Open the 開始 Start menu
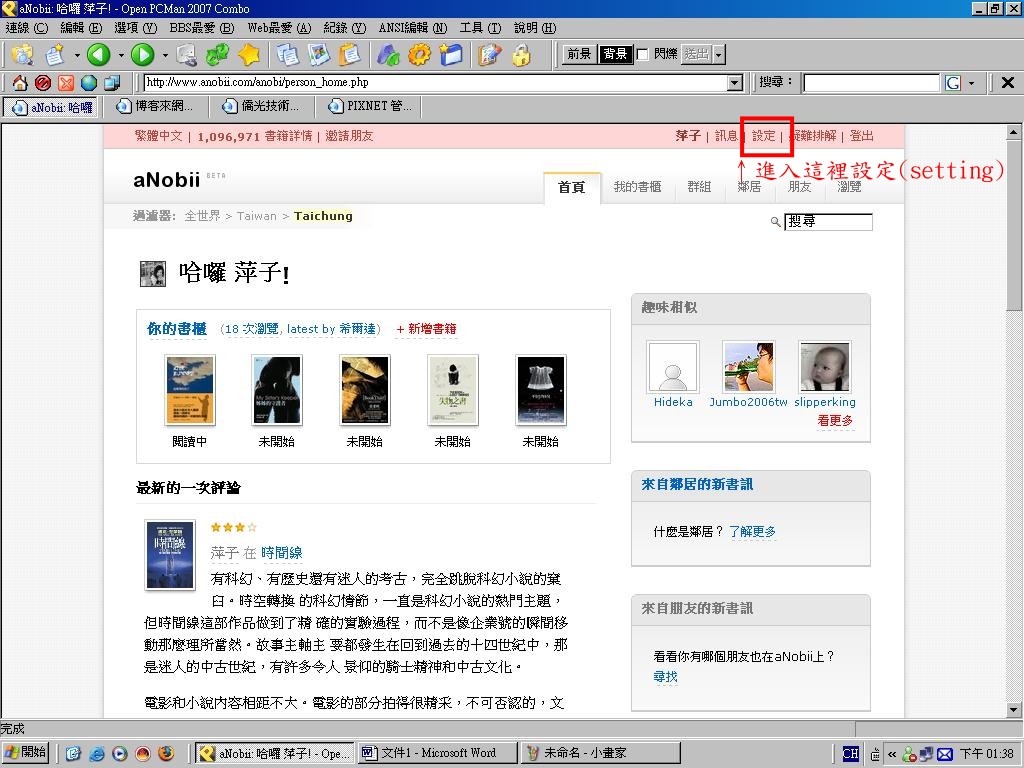Screen dimensions: 1024x768 (x=26, y=753)
